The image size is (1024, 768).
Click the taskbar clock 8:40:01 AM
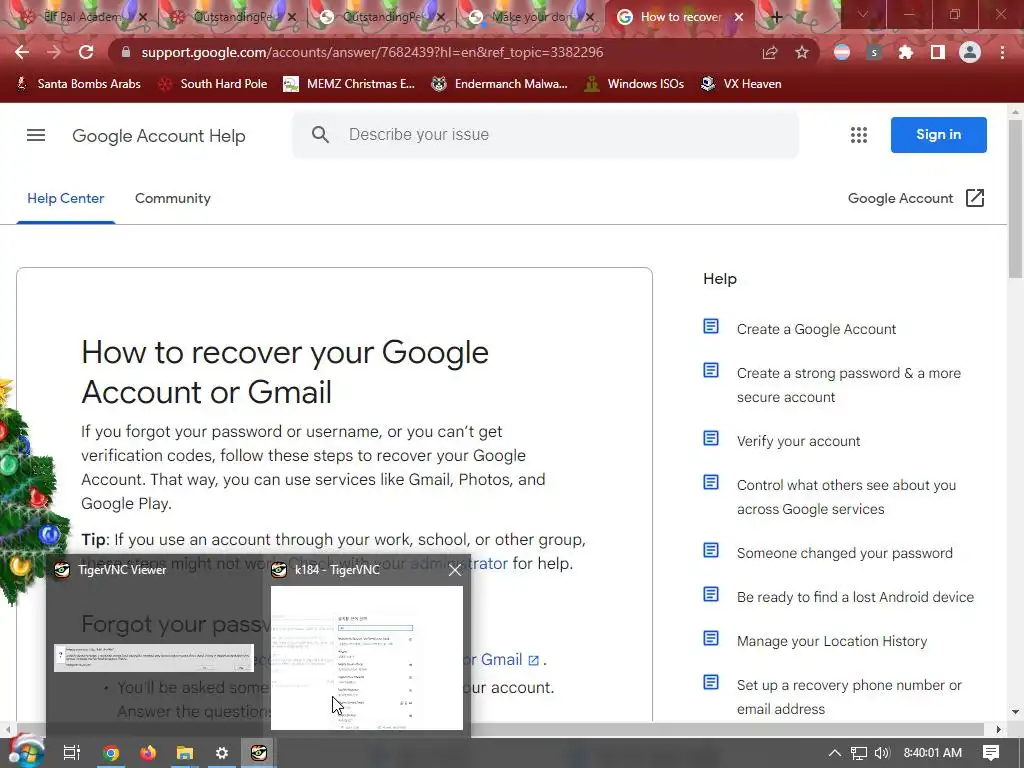[933, 753]
